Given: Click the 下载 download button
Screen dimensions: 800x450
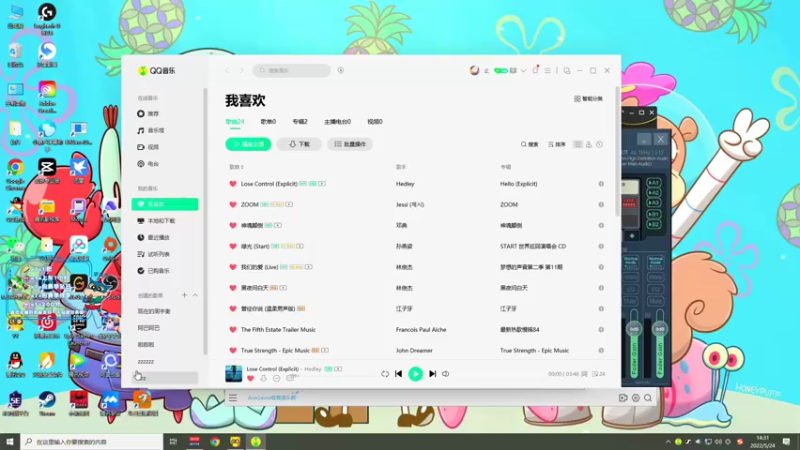Looking at the screenshot, I should [299, 144].
